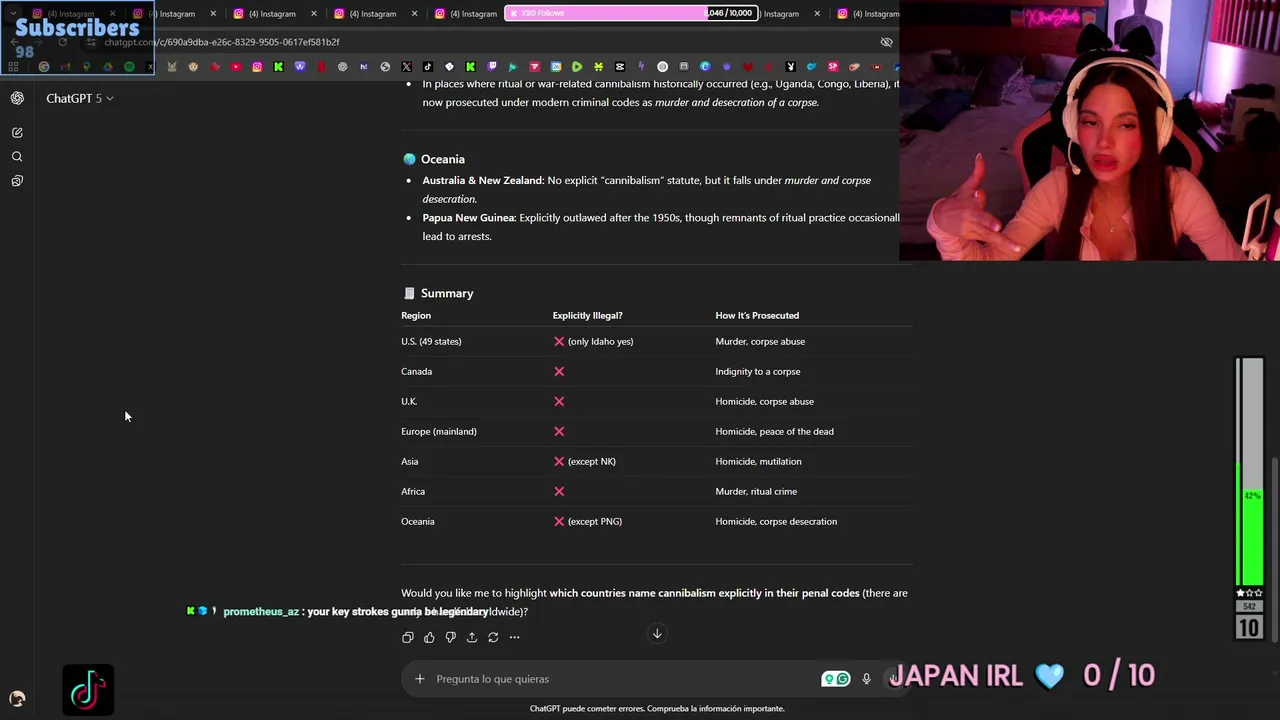Click "Papua New Guinea:" bullet text
This screenshot has width=1280, height=720.
coord(469,217)
